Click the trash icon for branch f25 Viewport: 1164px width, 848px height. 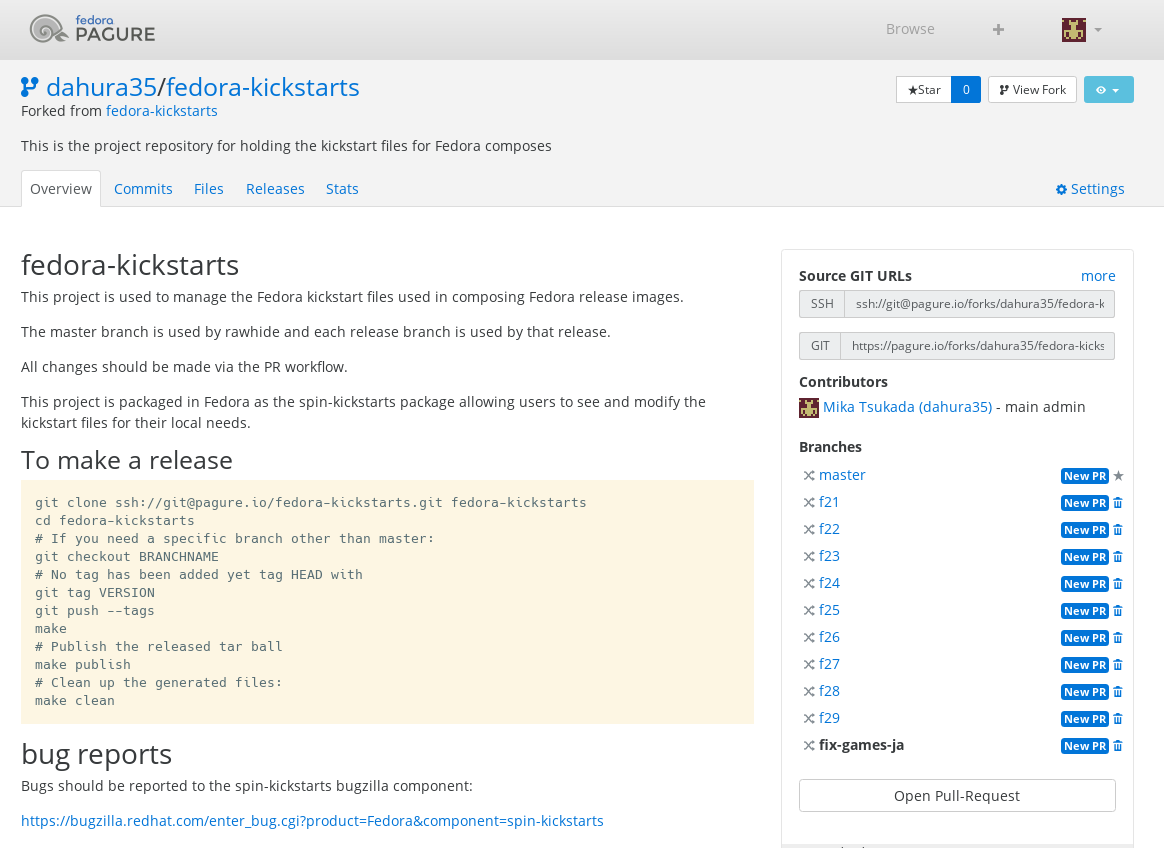pyautogui.click(x=1118, y=611)
